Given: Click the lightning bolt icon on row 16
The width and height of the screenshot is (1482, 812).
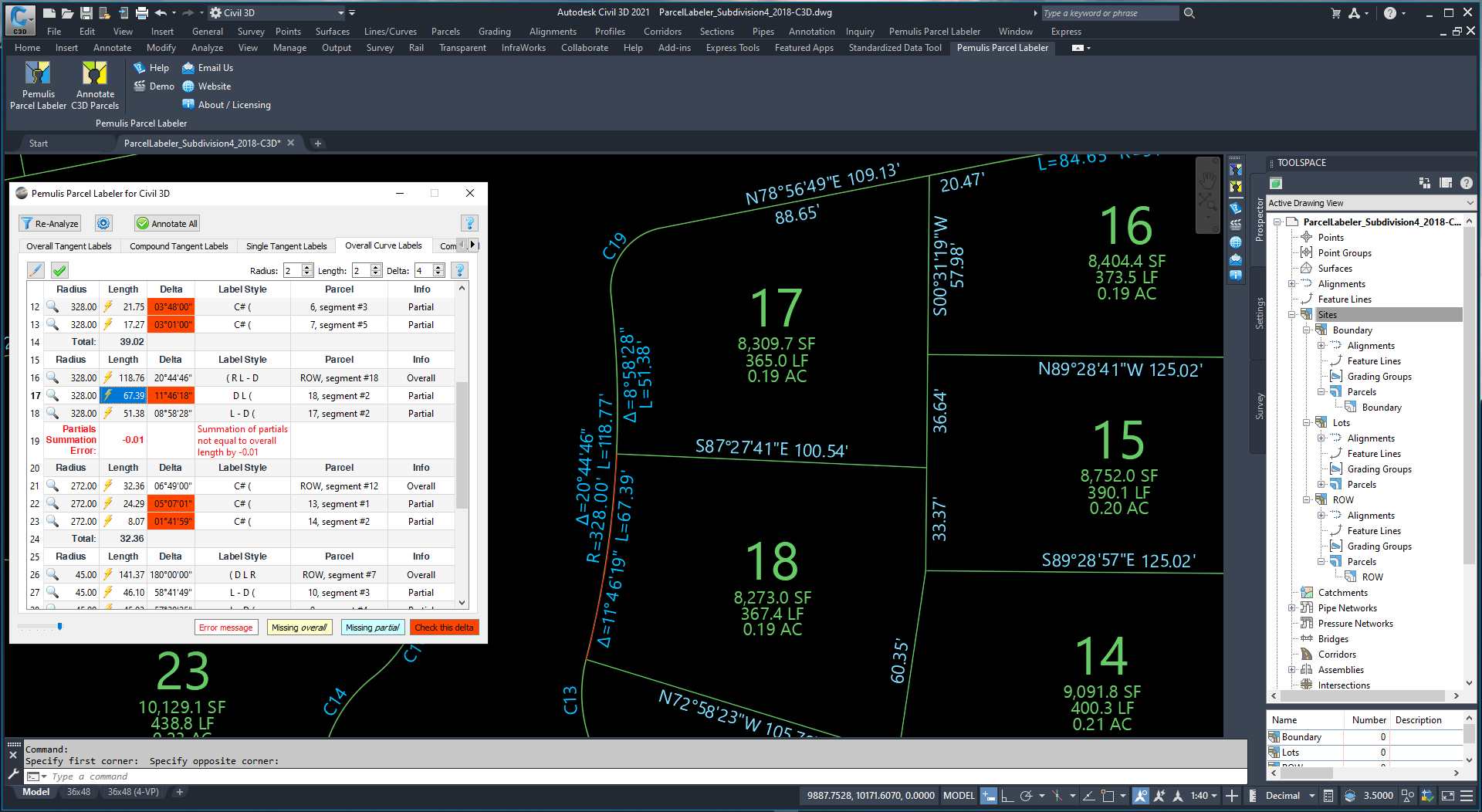Looking at the screenshot, I should pos(108,378).
